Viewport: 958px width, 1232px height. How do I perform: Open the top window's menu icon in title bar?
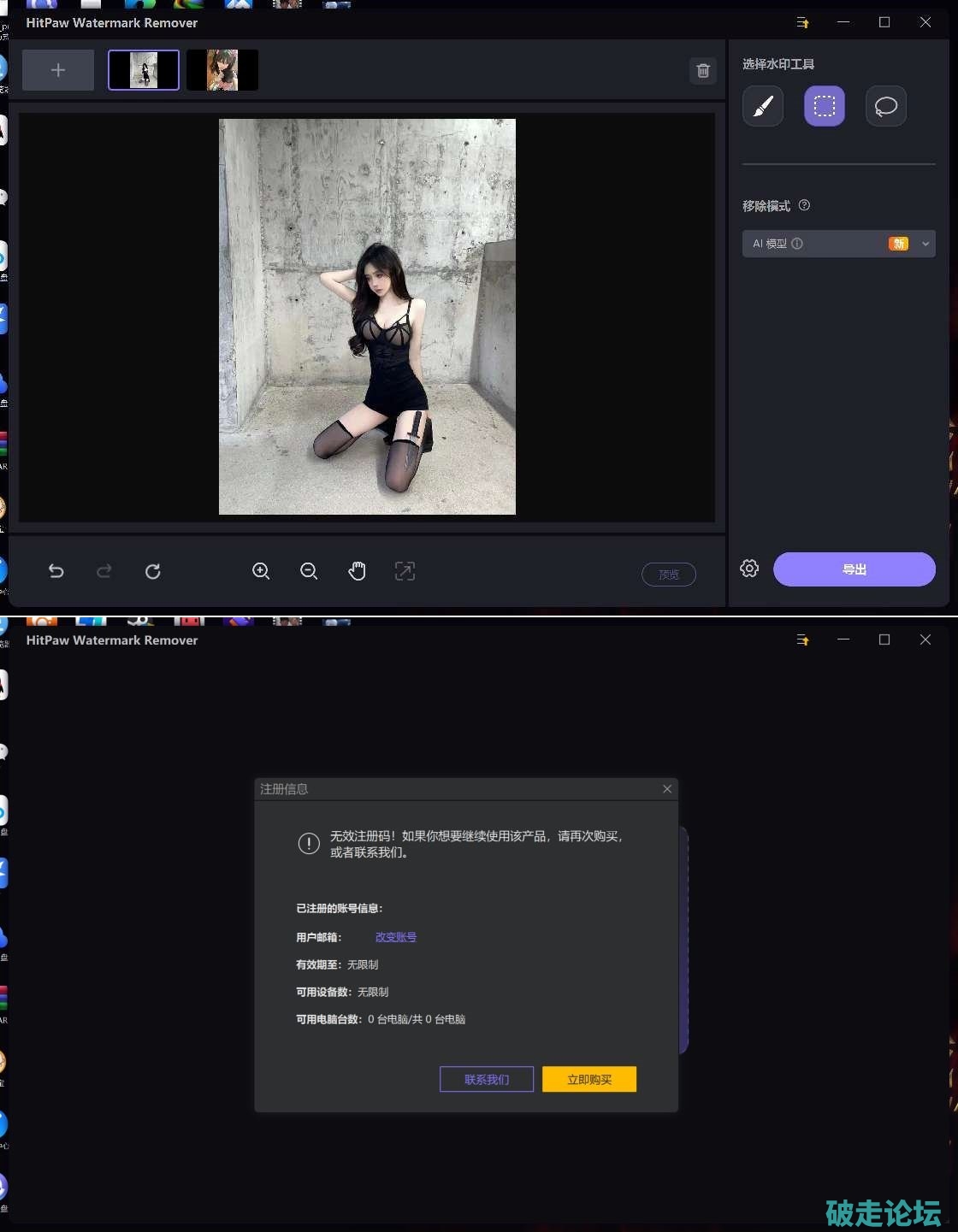802,22
